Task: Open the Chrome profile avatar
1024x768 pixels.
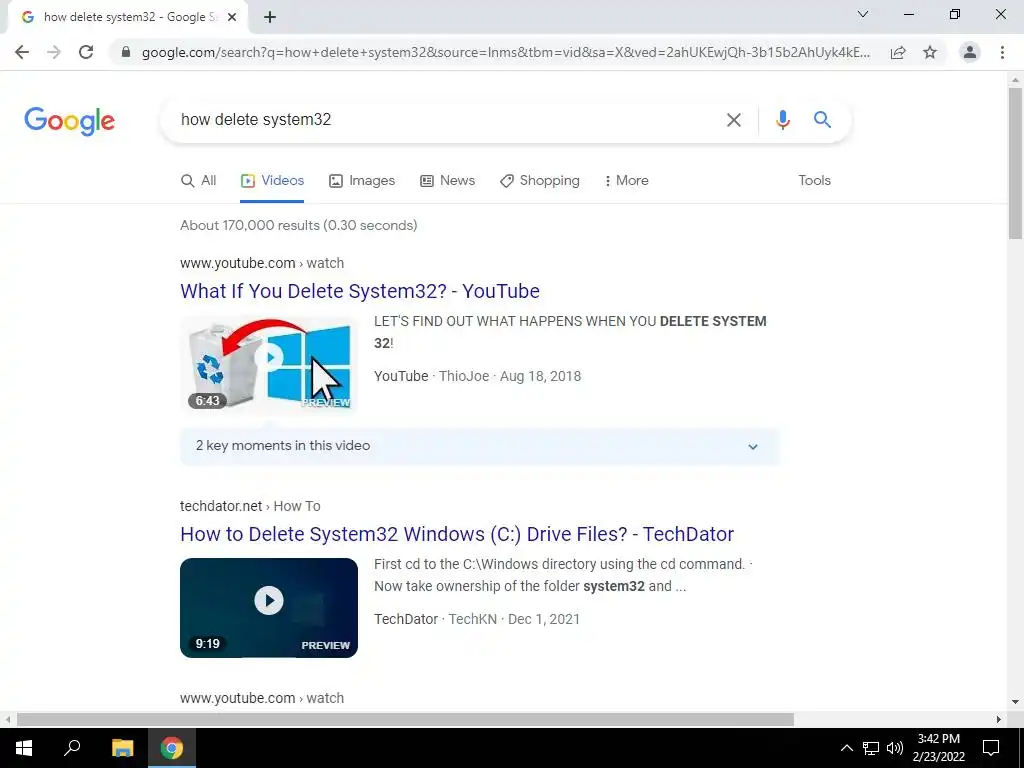Action: 970,52
